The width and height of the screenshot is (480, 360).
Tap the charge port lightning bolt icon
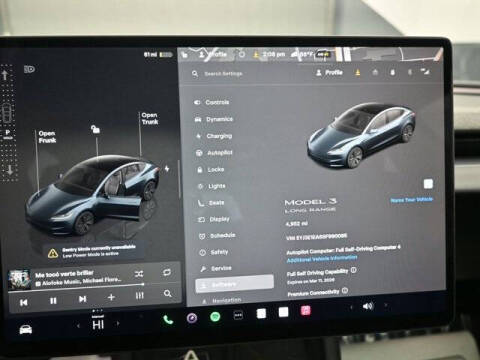click(167, 169)
